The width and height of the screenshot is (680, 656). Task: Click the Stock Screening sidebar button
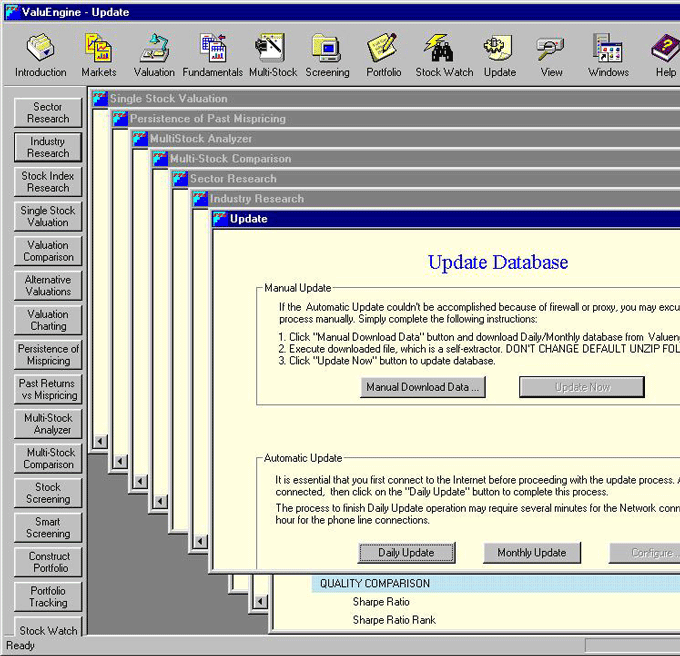(x=48, y=493)
